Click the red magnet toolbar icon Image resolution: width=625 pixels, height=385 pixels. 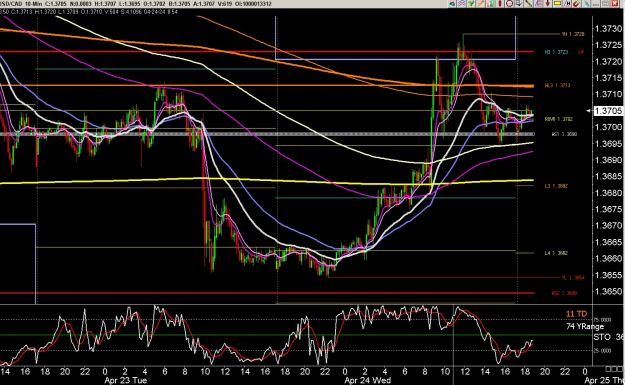[x=576, y=4]
